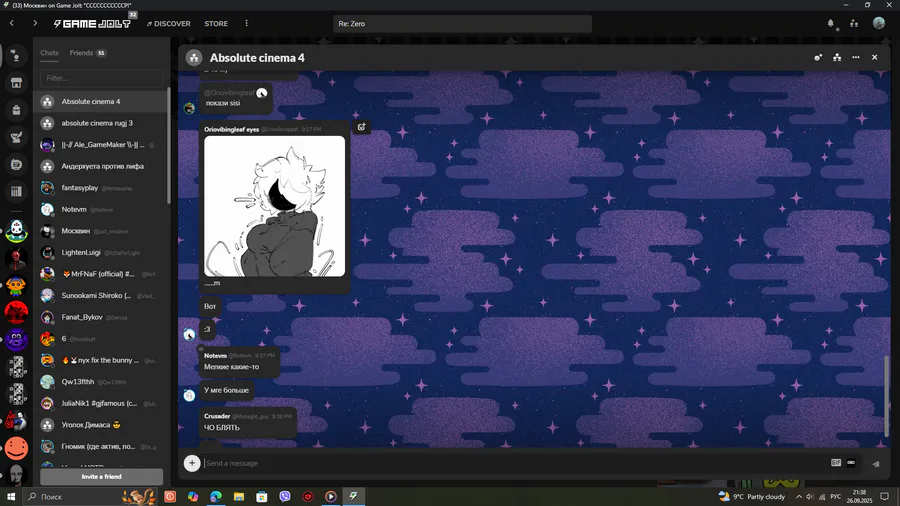
Task: Open the MrFNaF (official) chat
Action: tap(100, 274)
